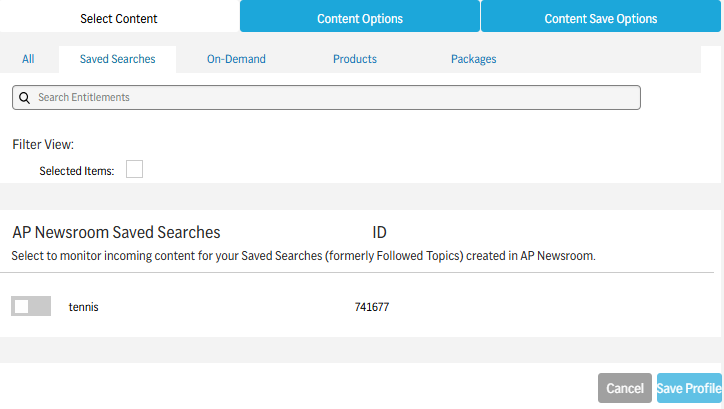Click the Filter View label
The width and height of the screenshot is (724, 409).
[43, 144]
